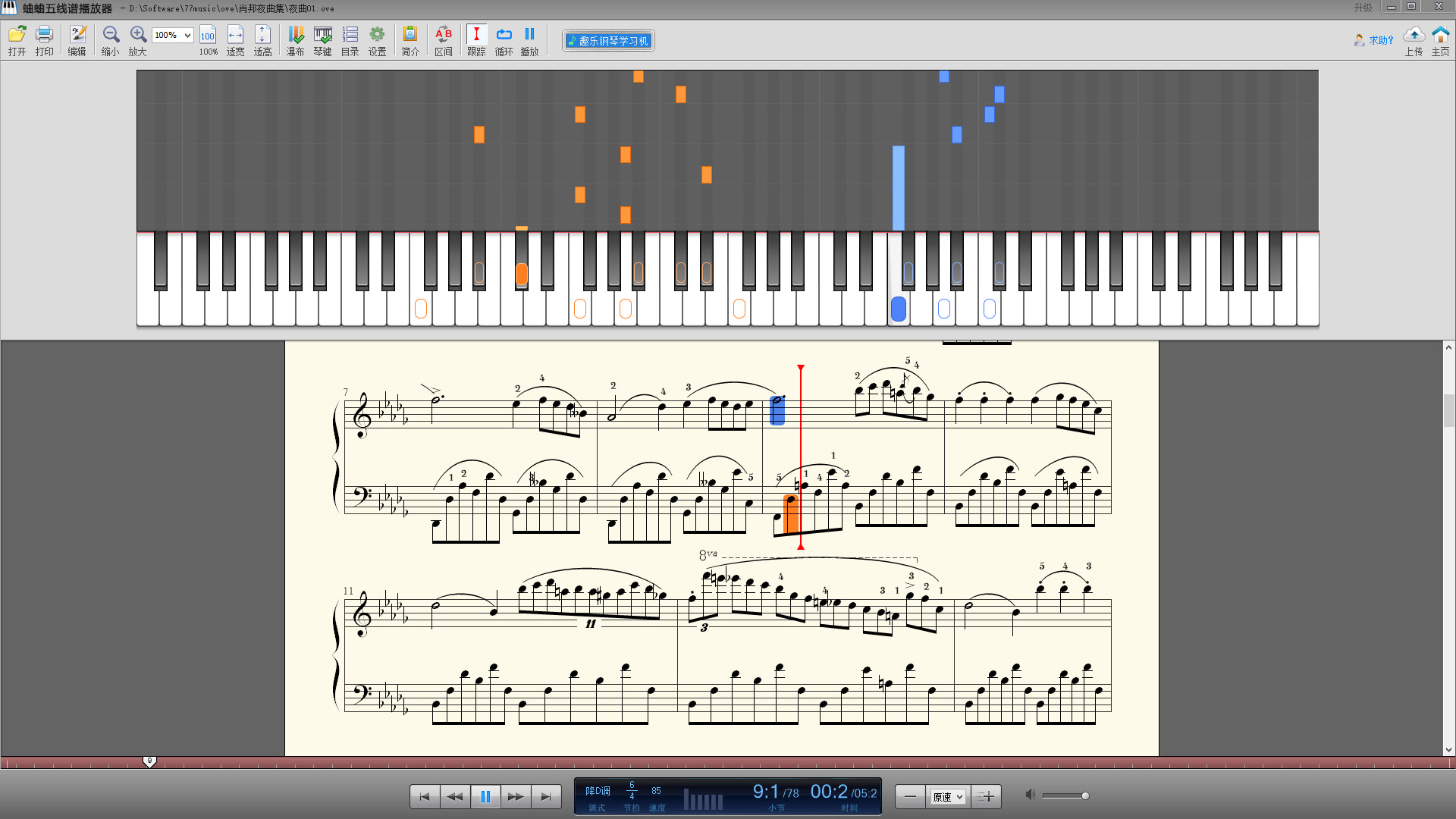Zoom in with 放大
Image resolution: width=1456 pixels, height=819 pixels.
(138, 40)
